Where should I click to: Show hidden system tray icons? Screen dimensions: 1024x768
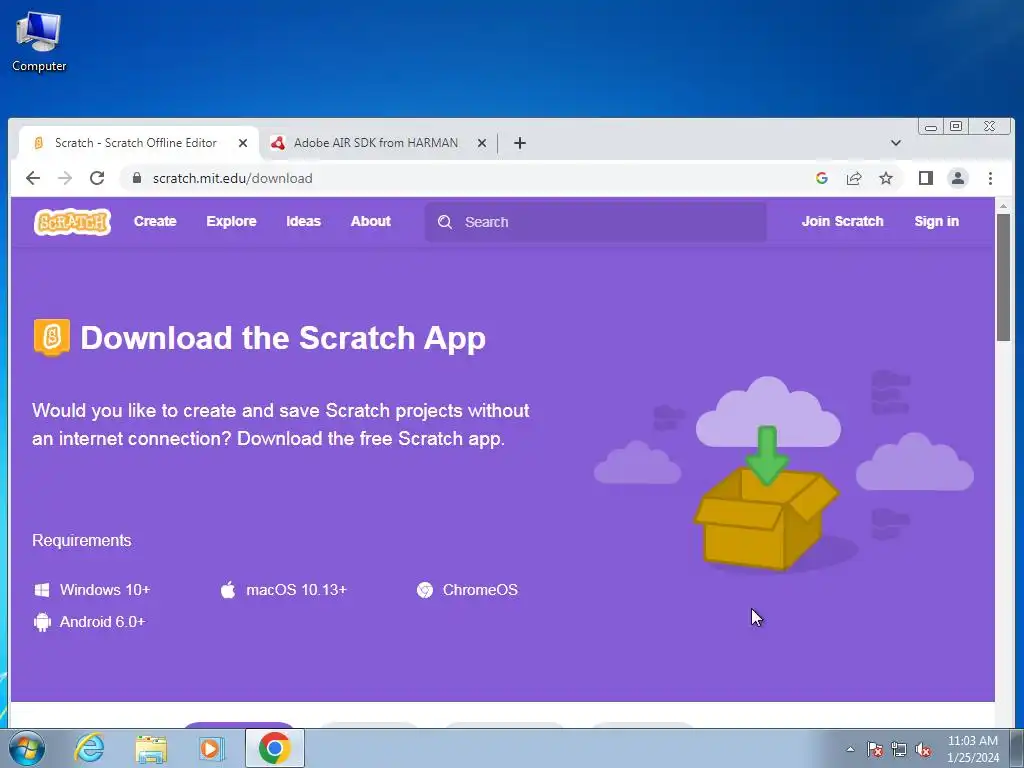pos(850,749)
